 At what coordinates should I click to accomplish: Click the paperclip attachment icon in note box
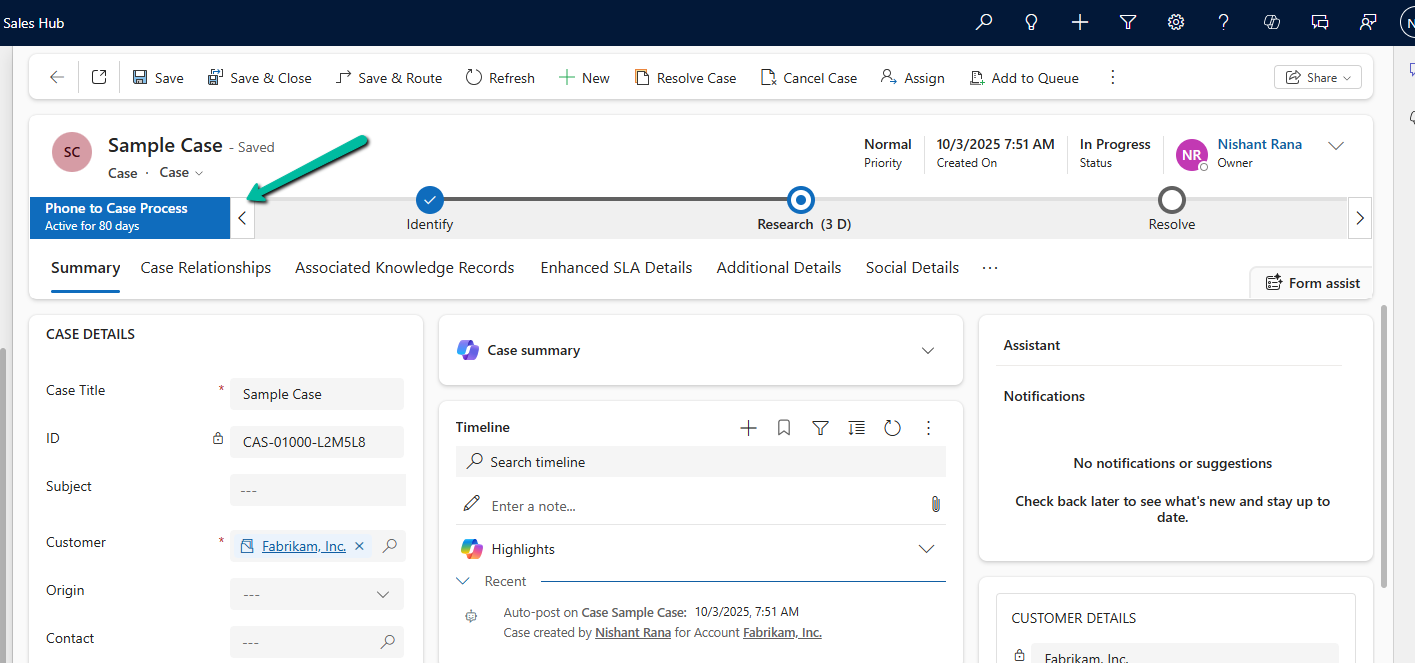(x=936, y=505)
